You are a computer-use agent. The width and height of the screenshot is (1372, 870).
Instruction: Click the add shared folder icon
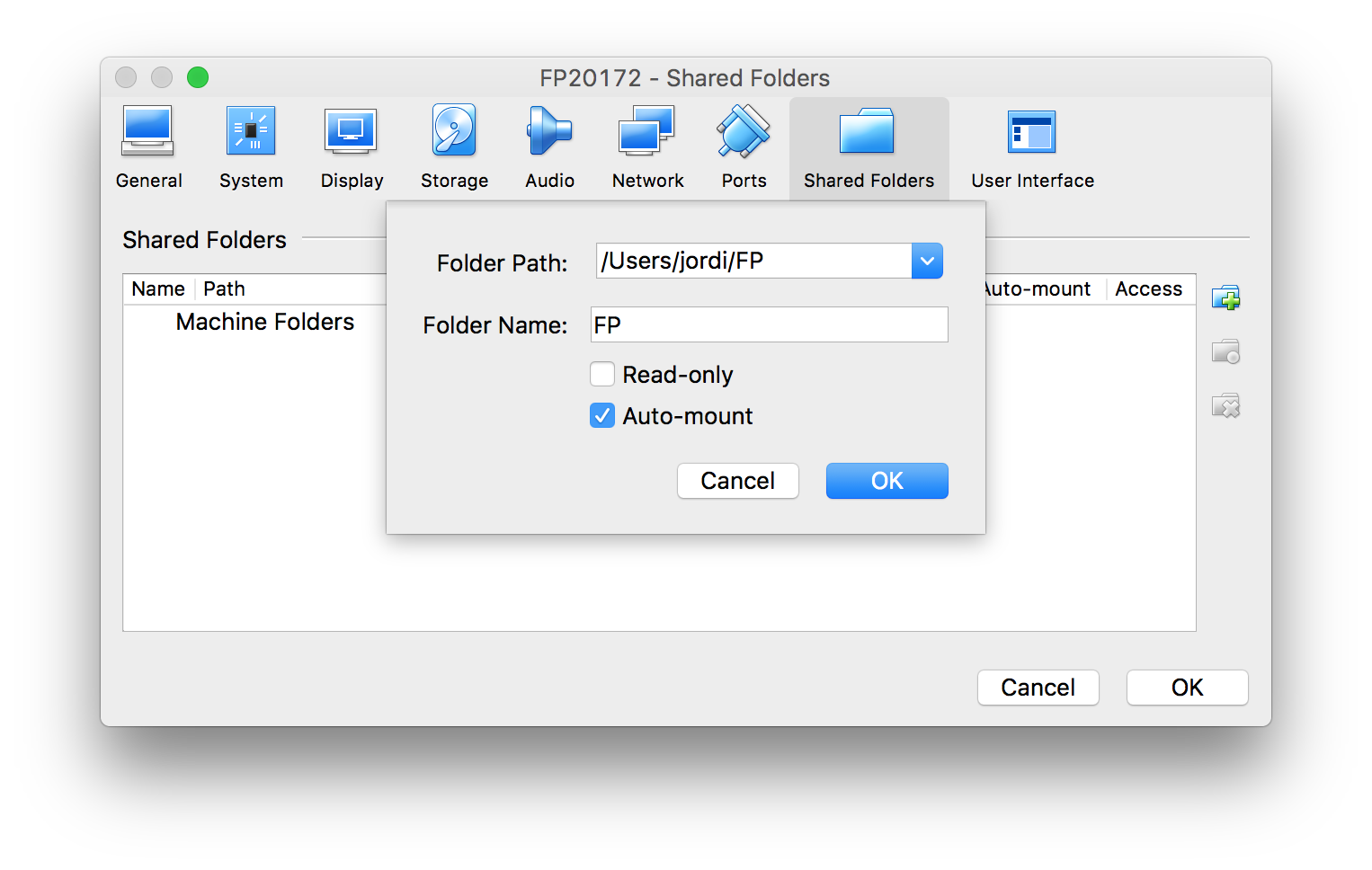1225,297
